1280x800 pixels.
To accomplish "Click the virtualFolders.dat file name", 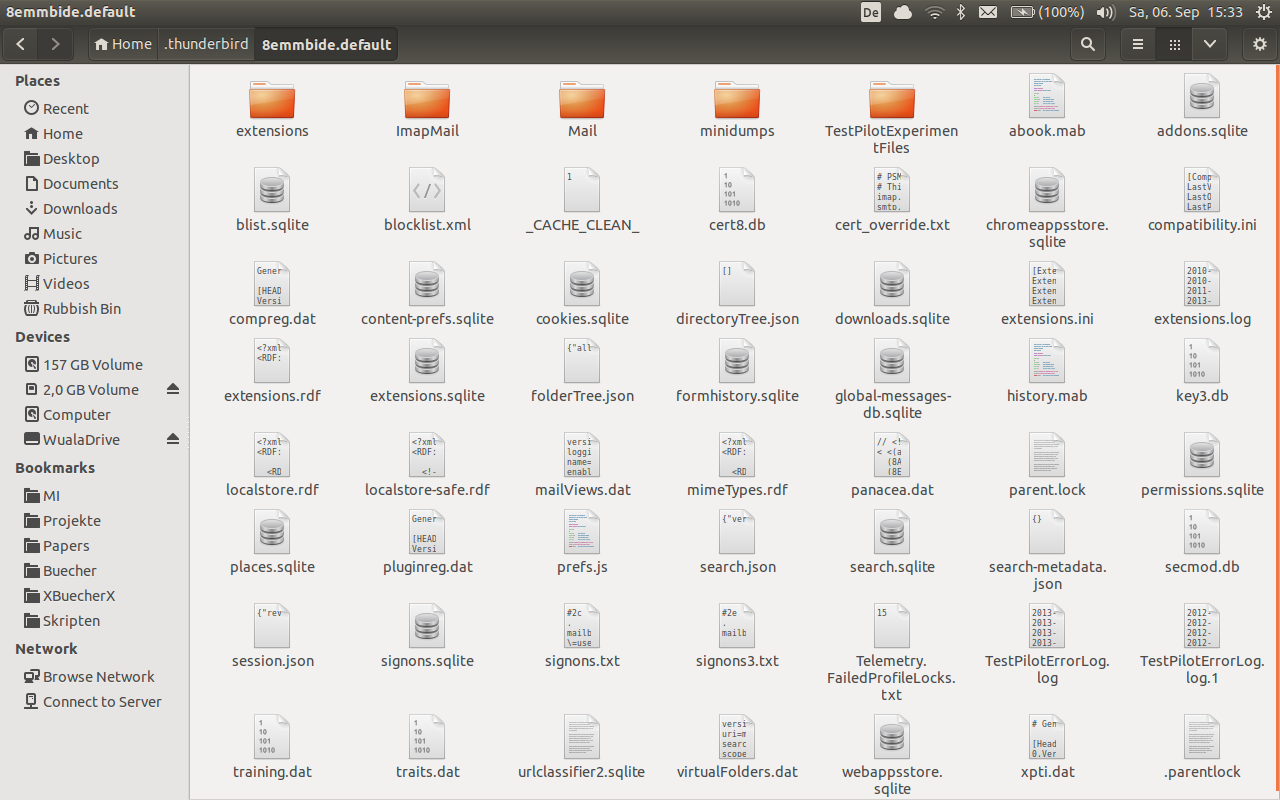I will point(737,772).
